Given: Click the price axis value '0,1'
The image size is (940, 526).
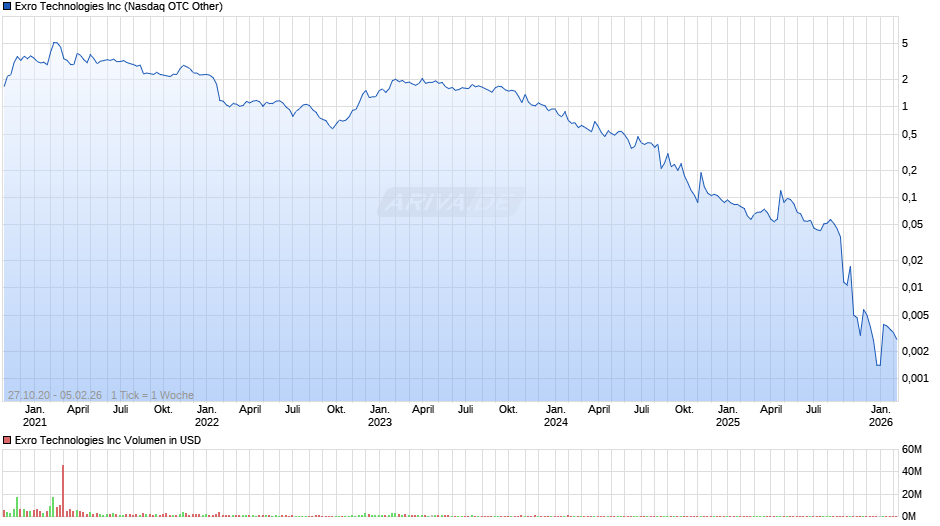Looking at the screenshot, I should click(x=909, y=197).
